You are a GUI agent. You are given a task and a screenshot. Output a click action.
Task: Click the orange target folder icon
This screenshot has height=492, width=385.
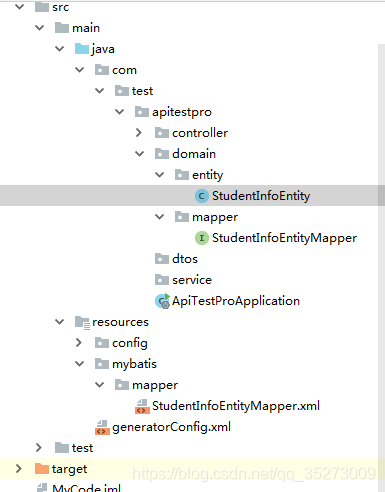point(42,469)
